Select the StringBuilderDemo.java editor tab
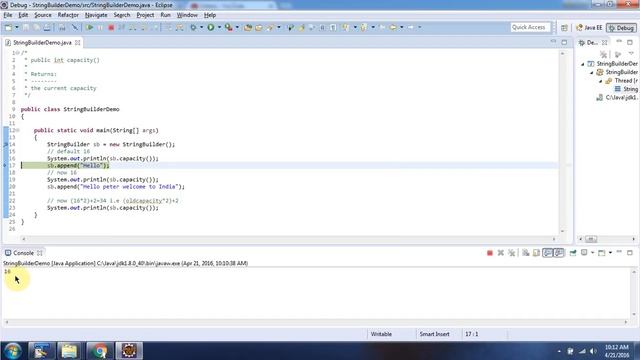The image size is (640, 360). [x=42, y=42]
